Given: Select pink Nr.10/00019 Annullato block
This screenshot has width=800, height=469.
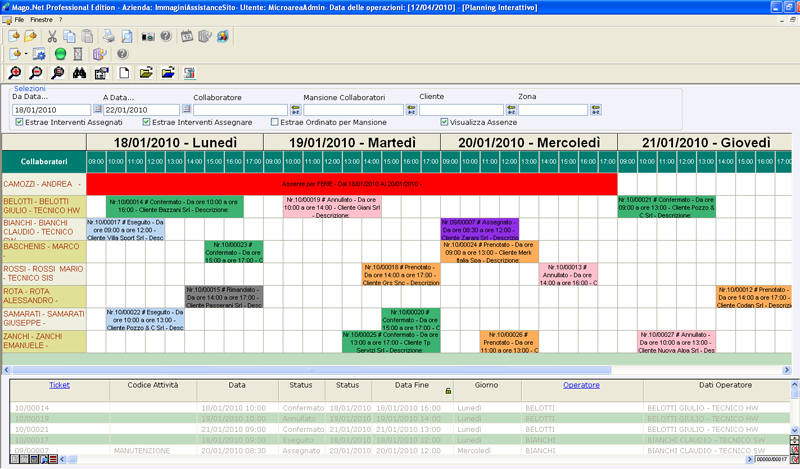Looking at the screenshot, I should click(x=332, y=207).
